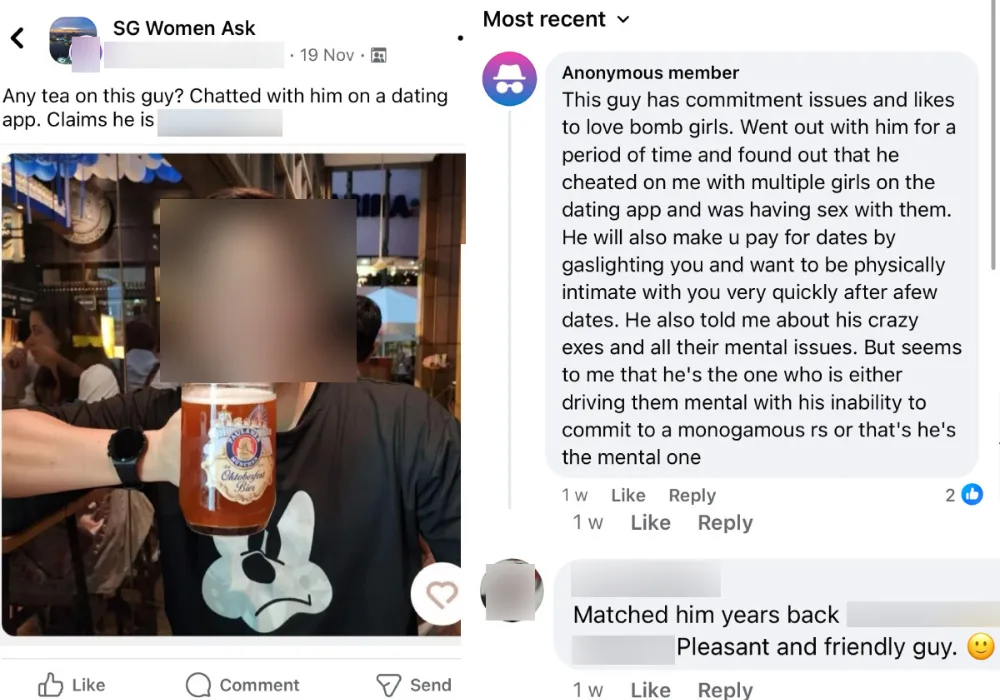The height and width of the screenshot is (700, 1000).
Task: Like the 'Matched him years back' comment
Action: tap(651, 690)
